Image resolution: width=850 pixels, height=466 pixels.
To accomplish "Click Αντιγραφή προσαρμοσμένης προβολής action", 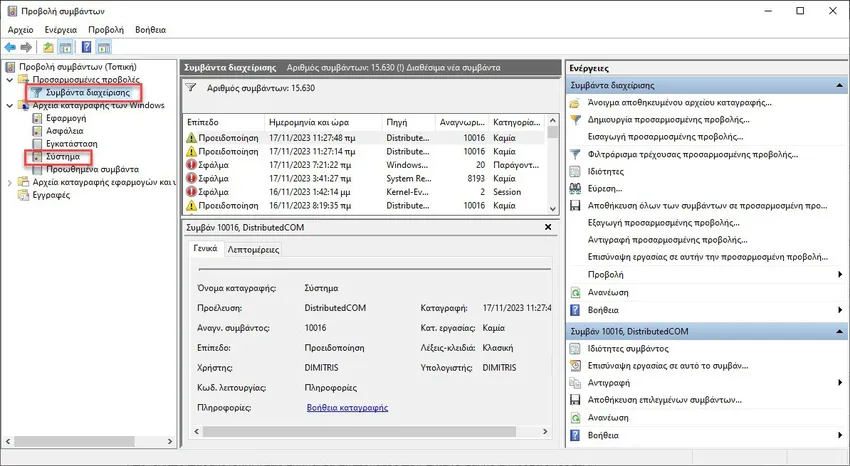I will click(x=668, y=240).
